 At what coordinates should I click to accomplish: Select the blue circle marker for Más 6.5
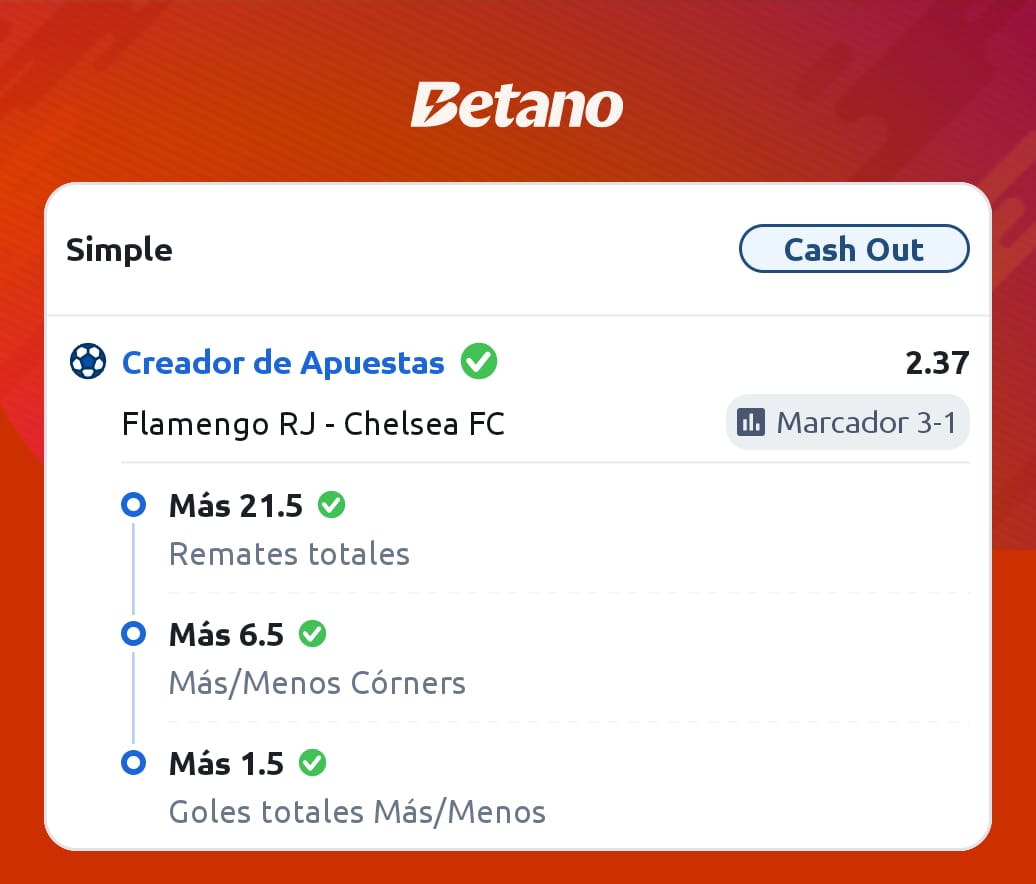(133, 634)
